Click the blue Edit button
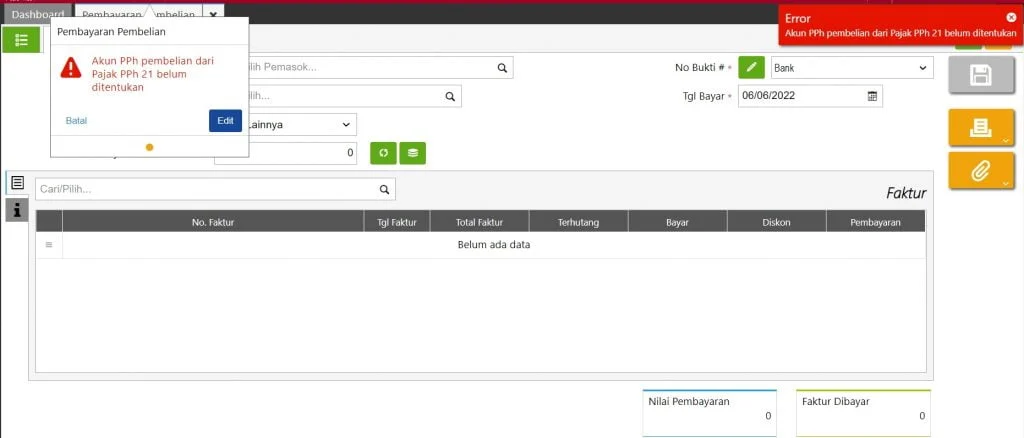 pos(225,121)
